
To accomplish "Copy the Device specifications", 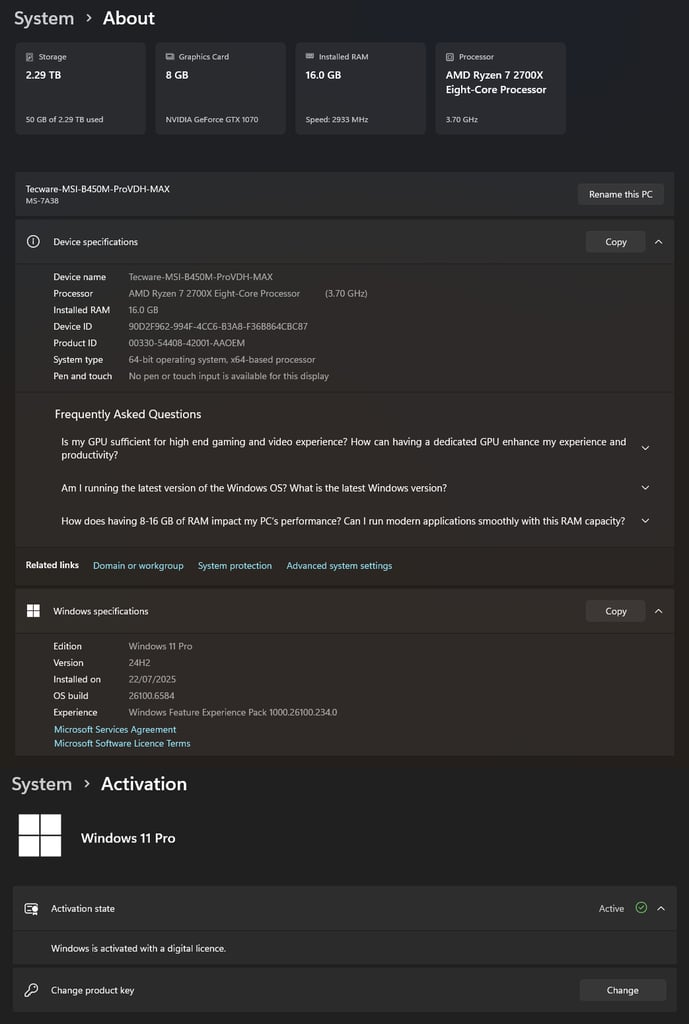I will 616,242.
